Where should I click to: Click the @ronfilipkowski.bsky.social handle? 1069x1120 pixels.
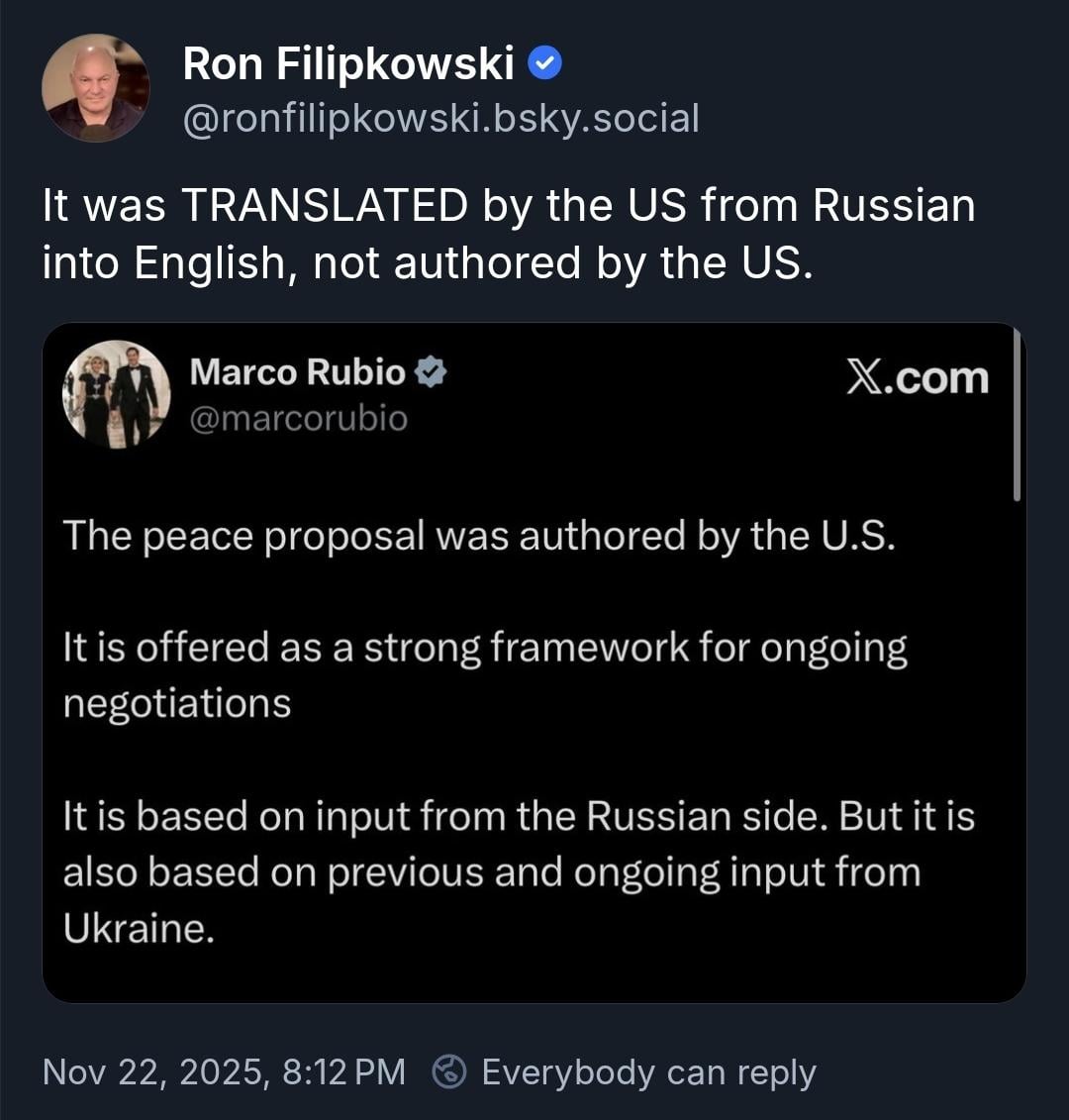tap(440, 118)
